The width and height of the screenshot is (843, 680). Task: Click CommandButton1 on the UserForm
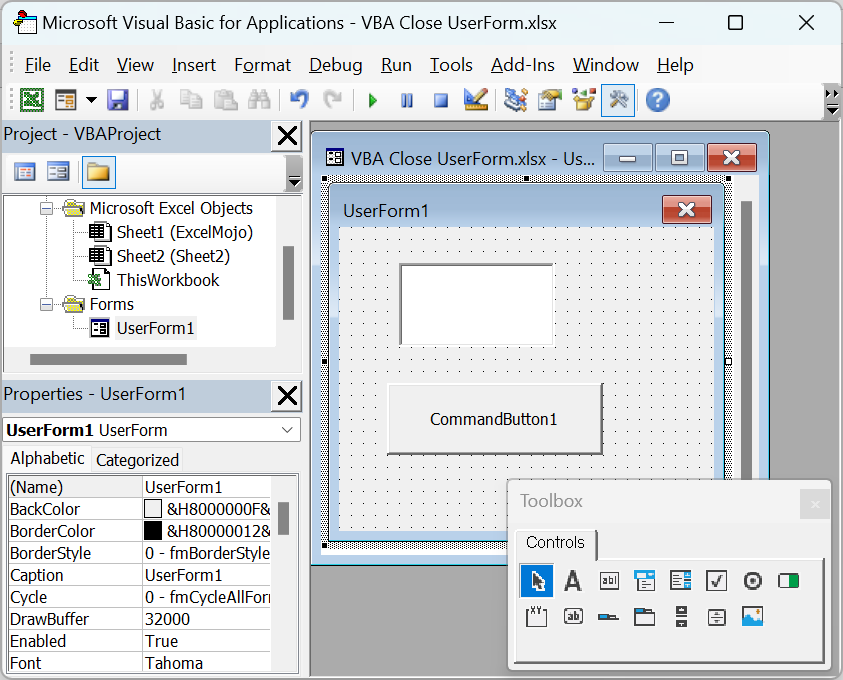pyautogui.click(x=495, y=419)
